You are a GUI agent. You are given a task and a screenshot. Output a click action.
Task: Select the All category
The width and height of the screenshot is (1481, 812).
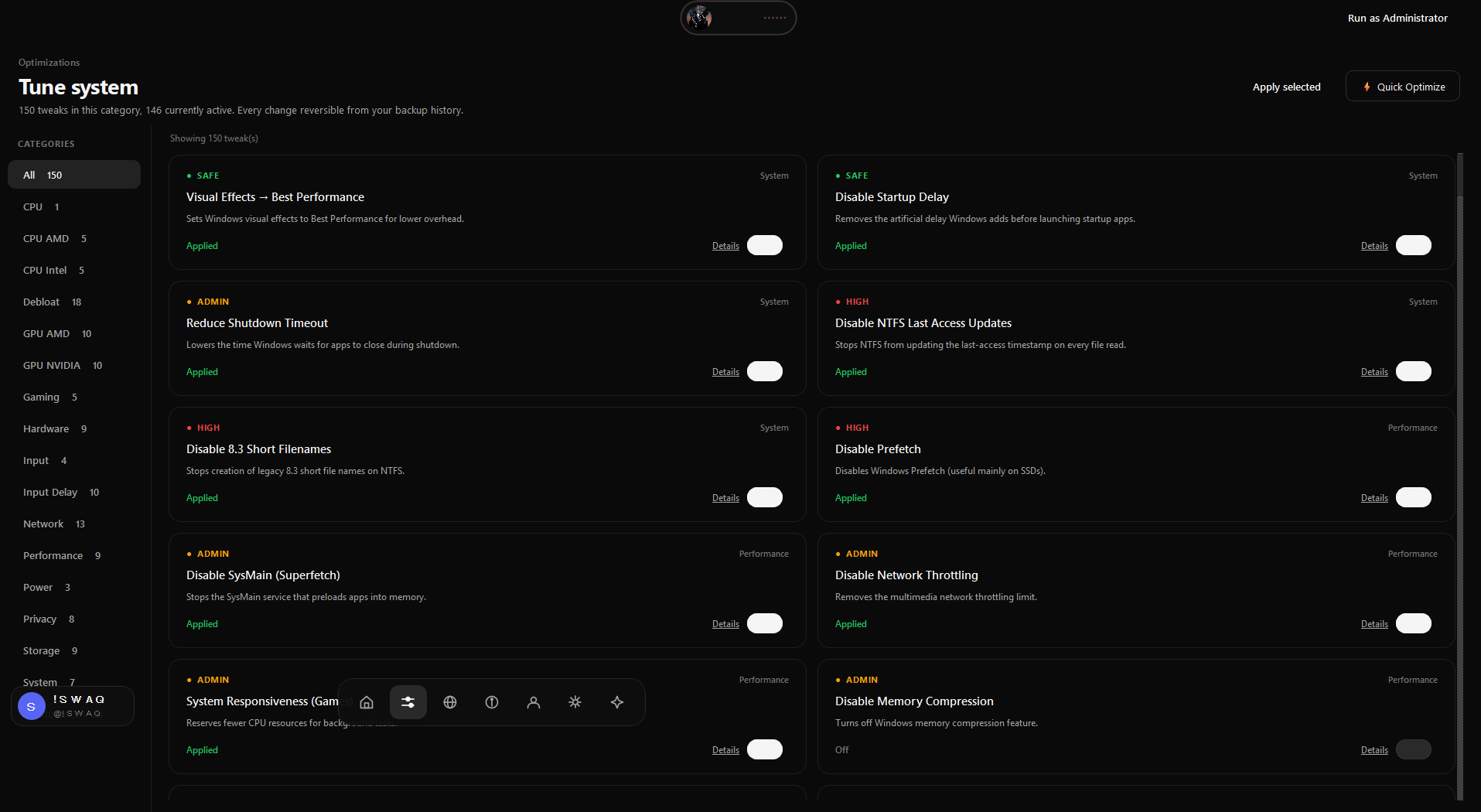click(x=74, y=175)
